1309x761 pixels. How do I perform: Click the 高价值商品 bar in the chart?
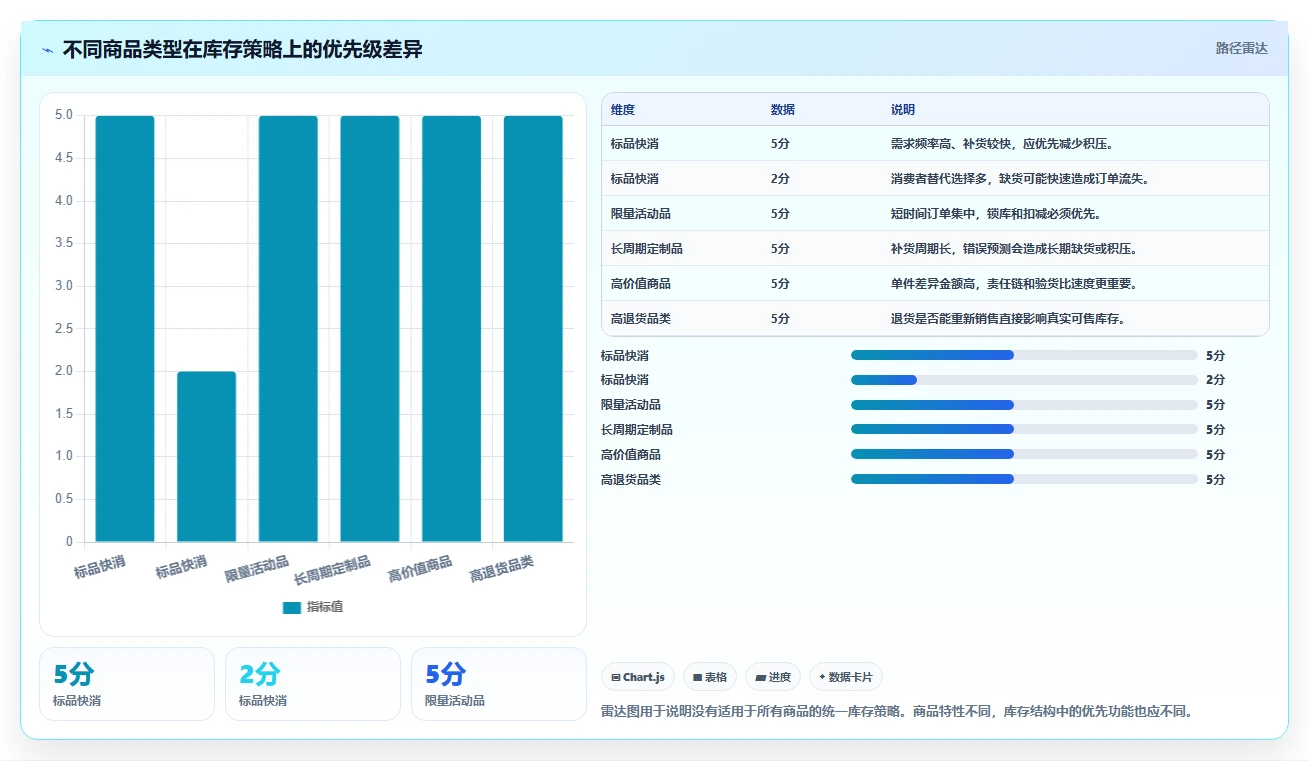(x=451, y=329)
